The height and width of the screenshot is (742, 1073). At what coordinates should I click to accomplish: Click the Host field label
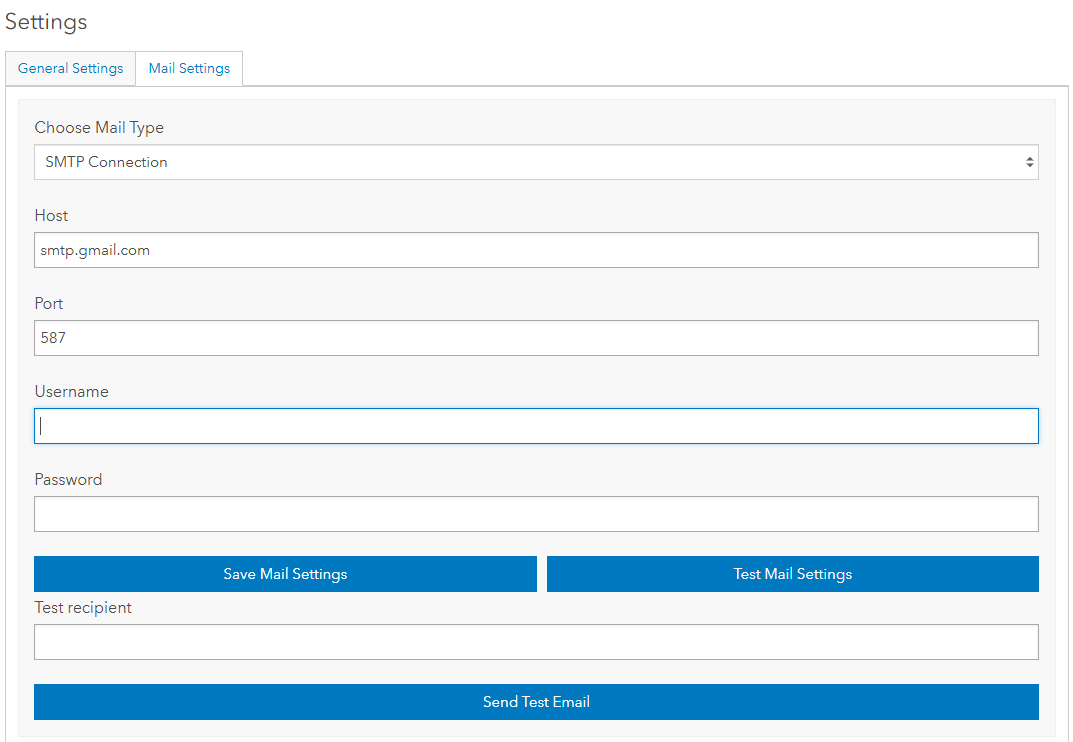click(52, 216)
